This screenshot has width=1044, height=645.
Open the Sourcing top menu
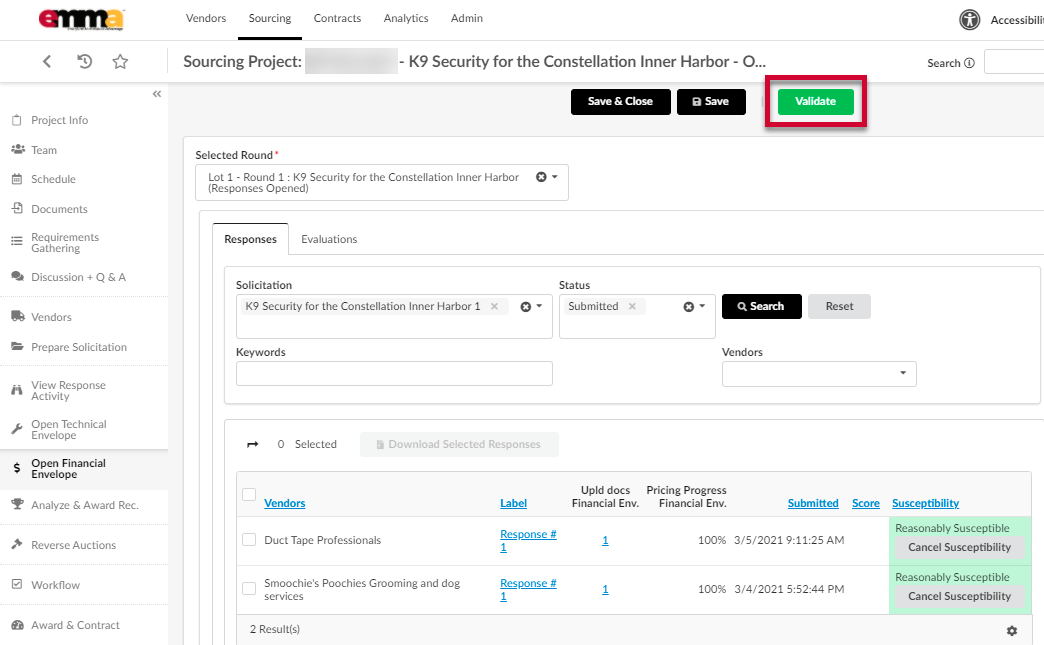270,18
